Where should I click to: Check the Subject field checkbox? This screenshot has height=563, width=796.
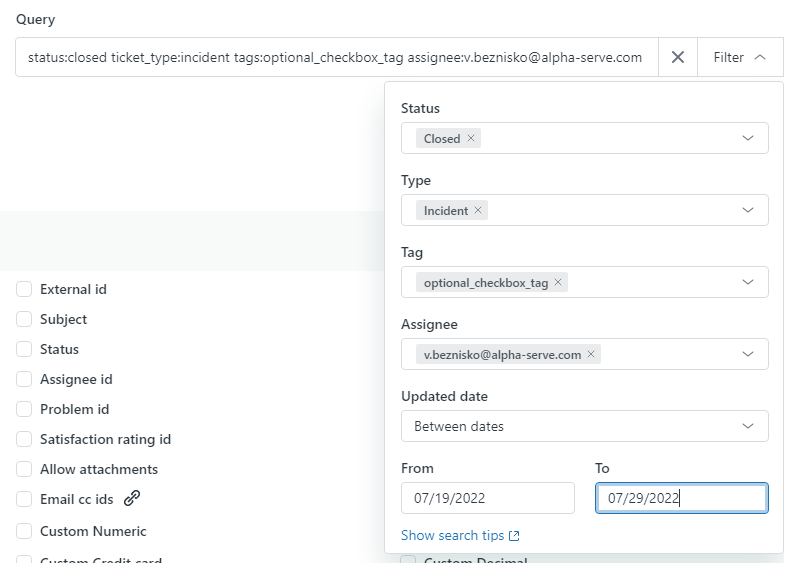[x=24, y=320]
